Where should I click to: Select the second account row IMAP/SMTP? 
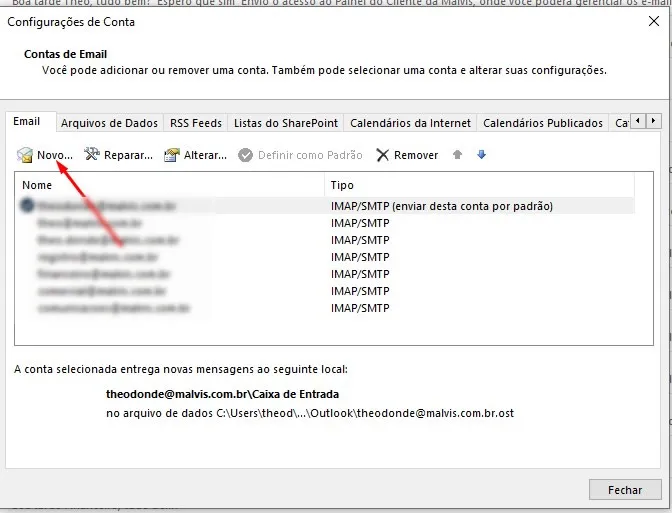pos(327,223)
